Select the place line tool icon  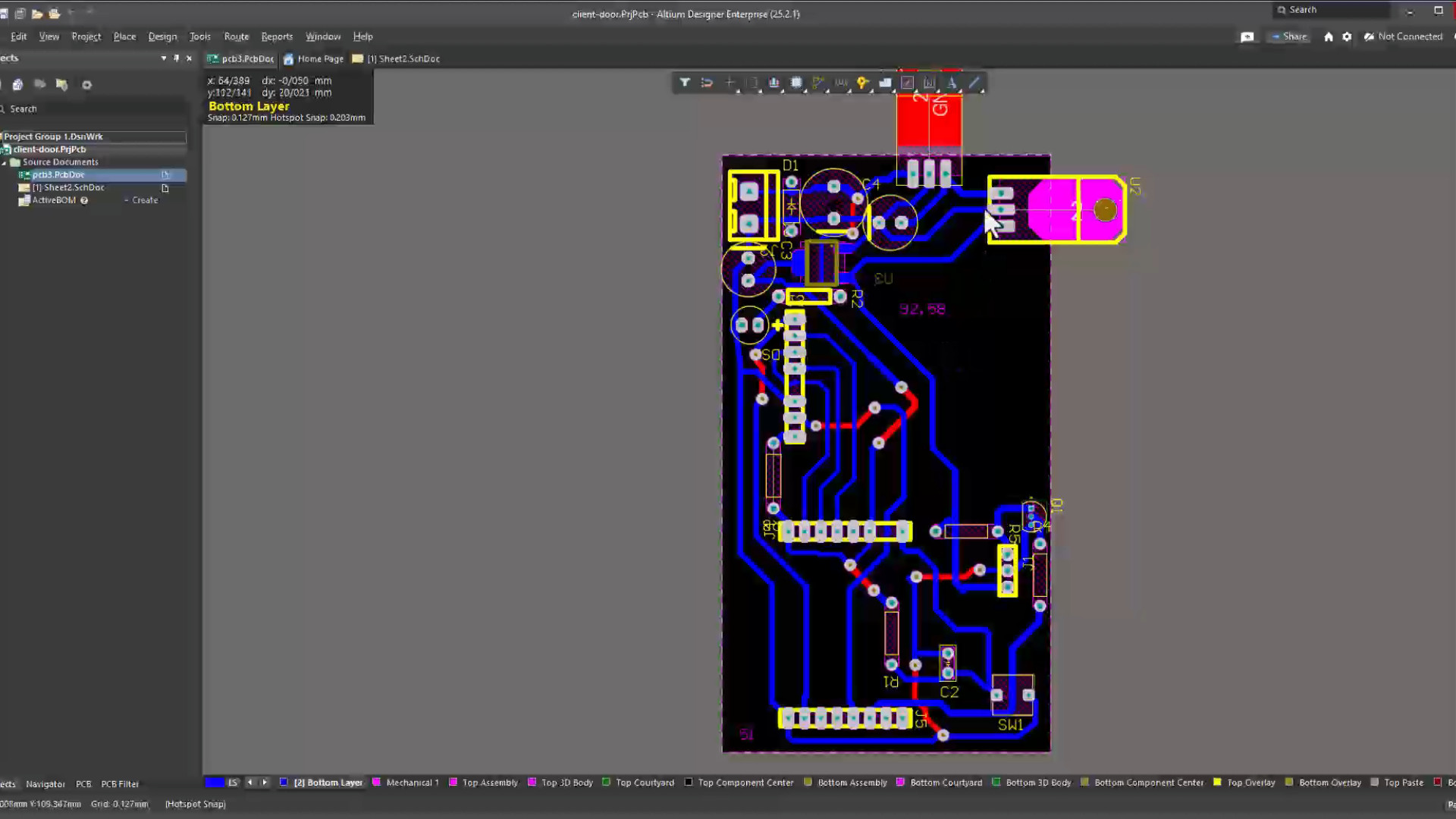coord(974,83)
